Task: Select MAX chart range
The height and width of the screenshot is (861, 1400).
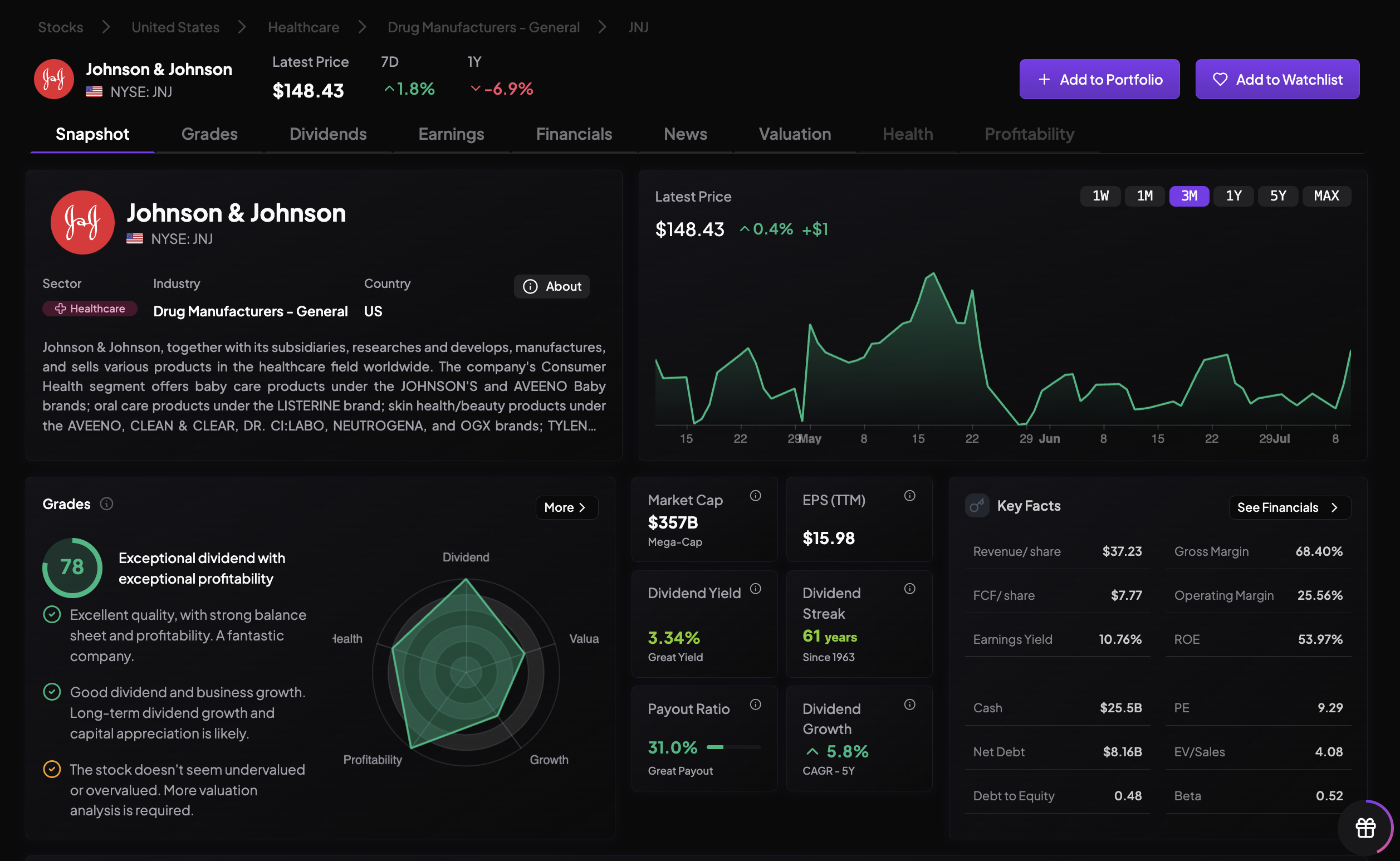Action: [x=1326, y=196]
